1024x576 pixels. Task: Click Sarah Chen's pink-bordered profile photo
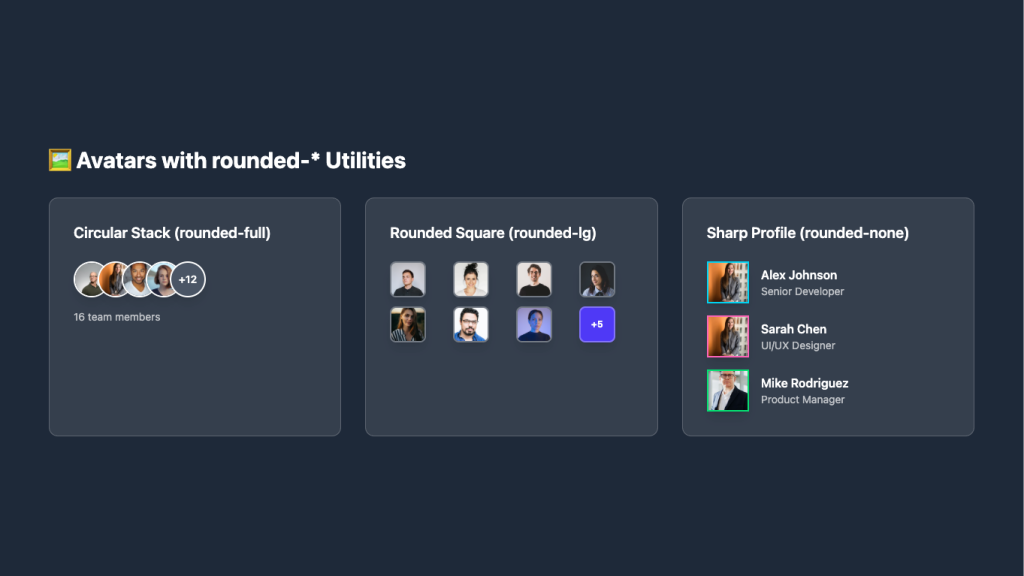728,336
